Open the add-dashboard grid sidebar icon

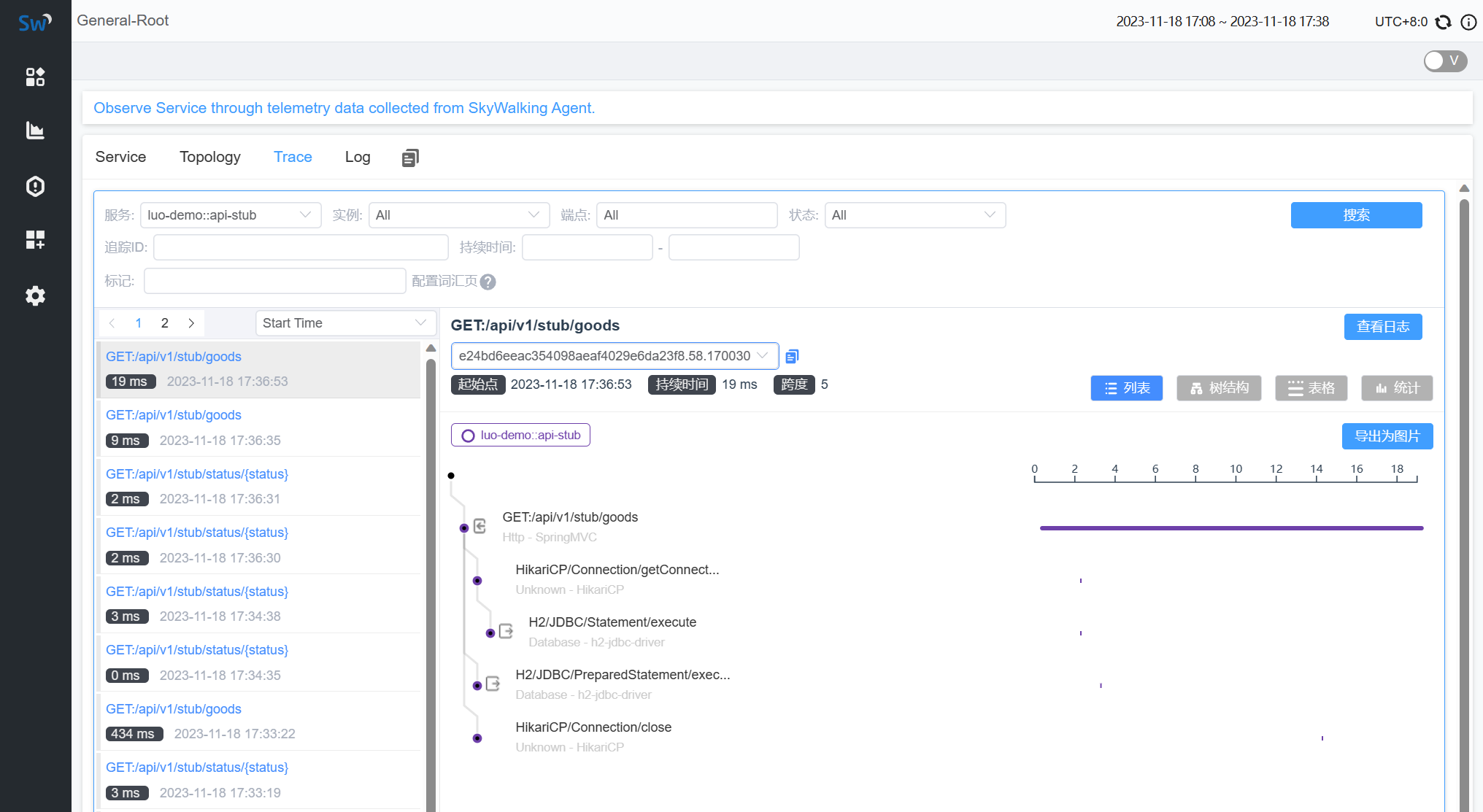35,239
